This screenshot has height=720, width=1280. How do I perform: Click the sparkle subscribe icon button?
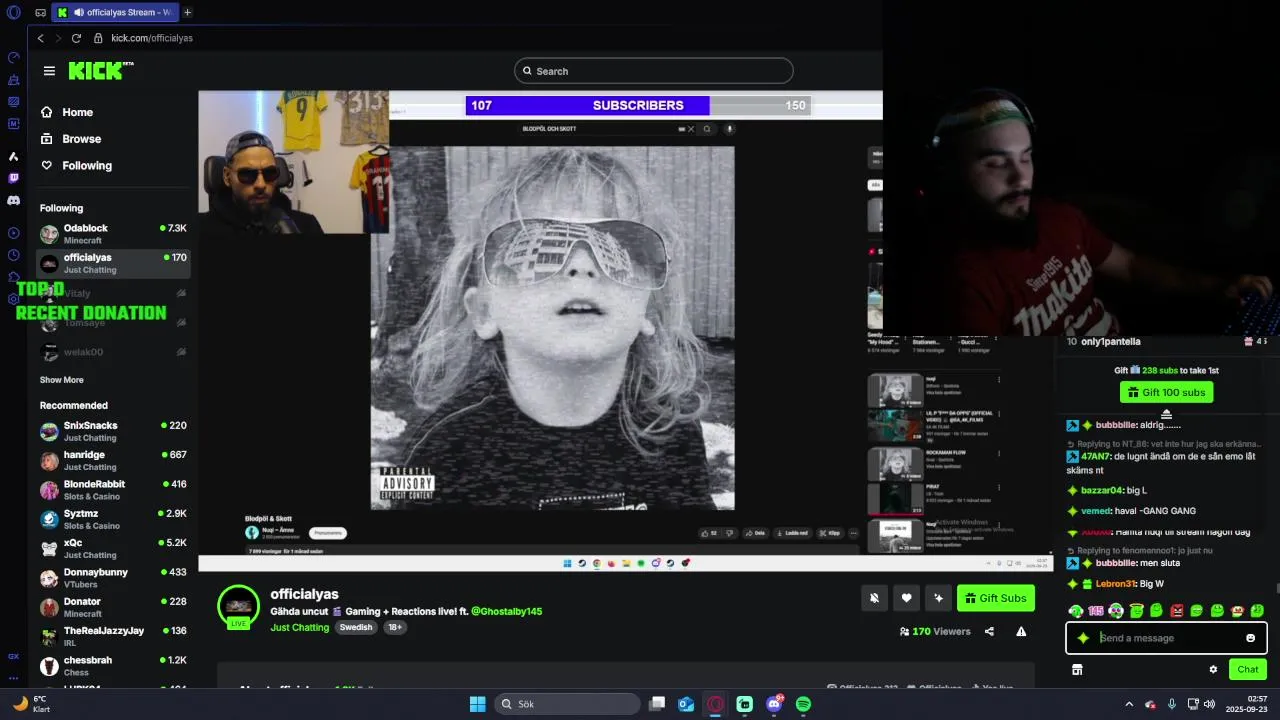click(938, 598)
